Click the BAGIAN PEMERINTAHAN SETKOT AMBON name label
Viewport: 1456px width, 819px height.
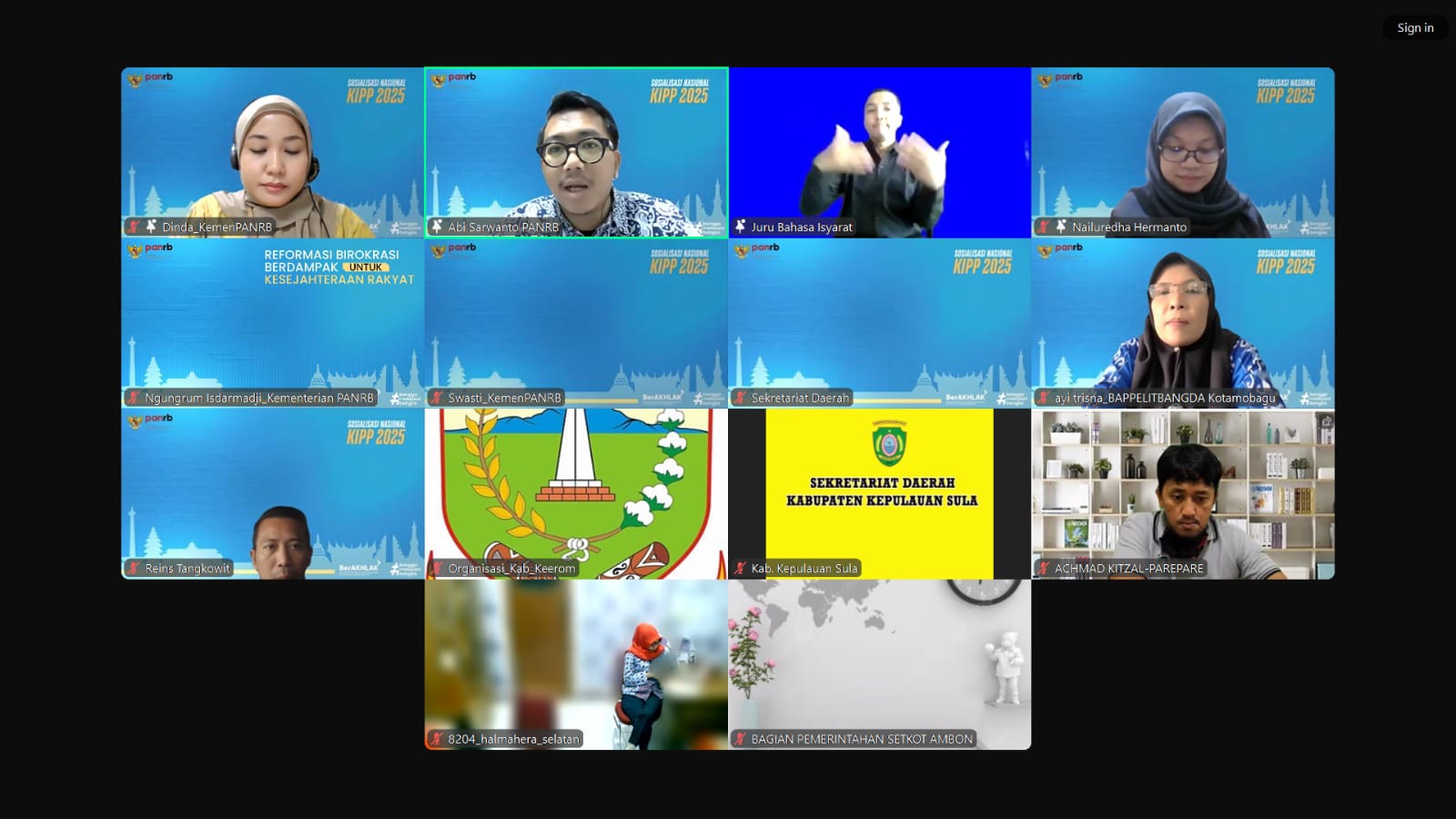(861, 739)
